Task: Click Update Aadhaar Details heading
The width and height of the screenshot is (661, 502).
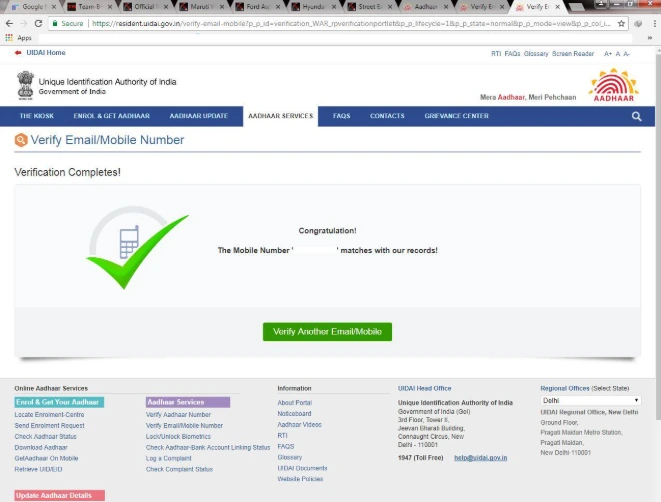Action: point(59,496)
